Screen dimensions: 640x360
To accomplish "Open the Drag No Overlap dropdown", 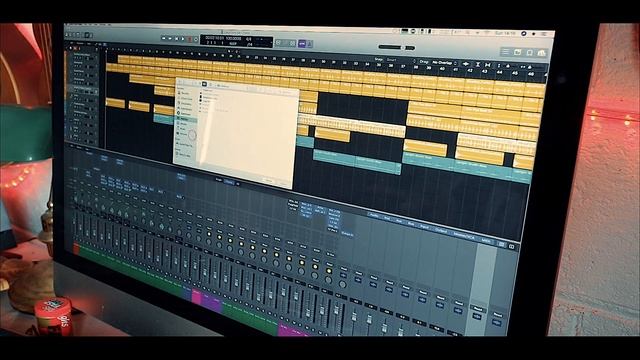I will pos(444,63).
